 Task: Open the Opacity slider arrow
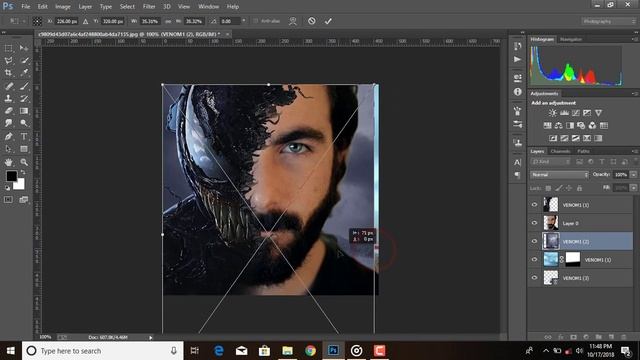coord(633,175)
